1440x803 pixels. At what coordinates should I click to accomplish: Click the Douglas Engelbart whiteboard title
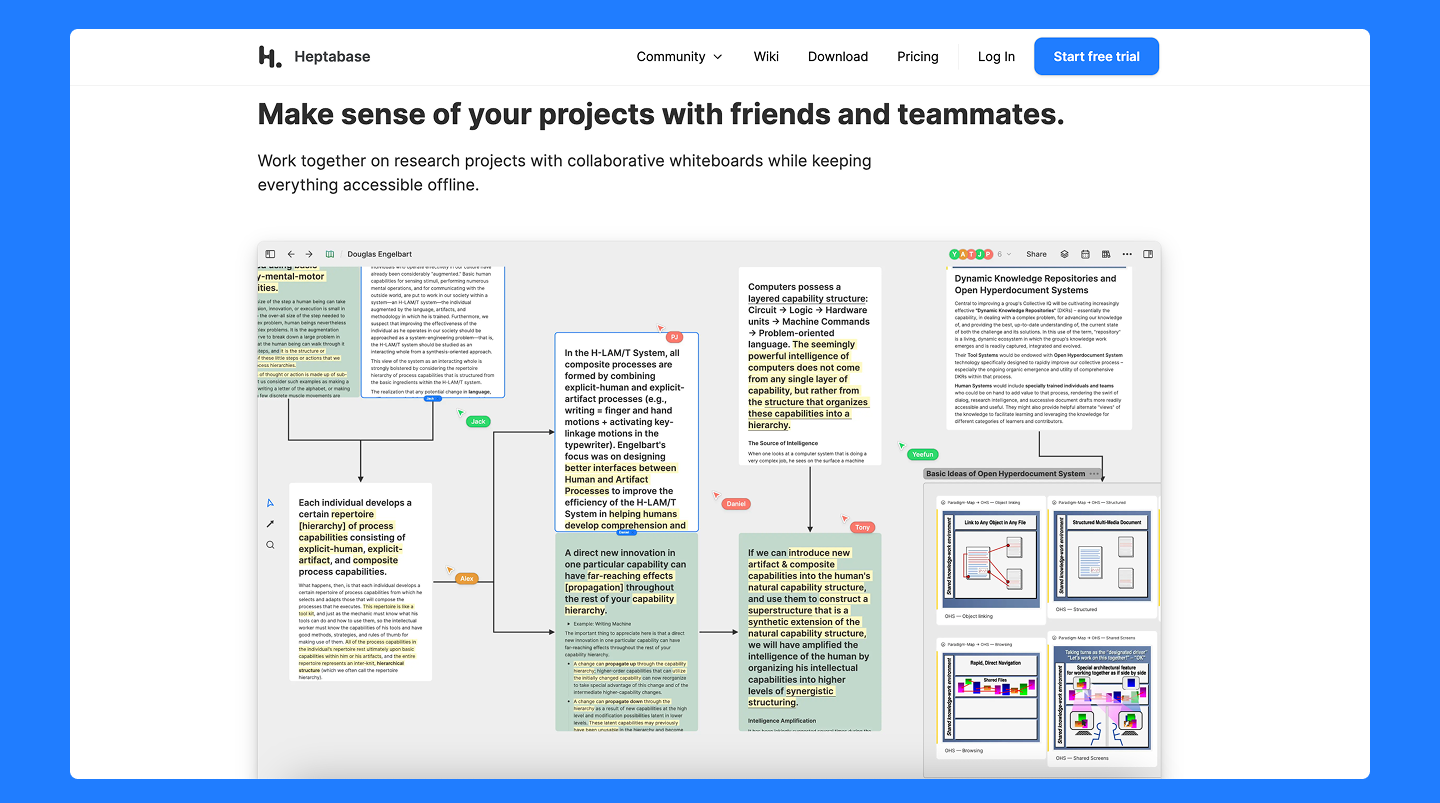pyautogui.click(x=380, y=254)
